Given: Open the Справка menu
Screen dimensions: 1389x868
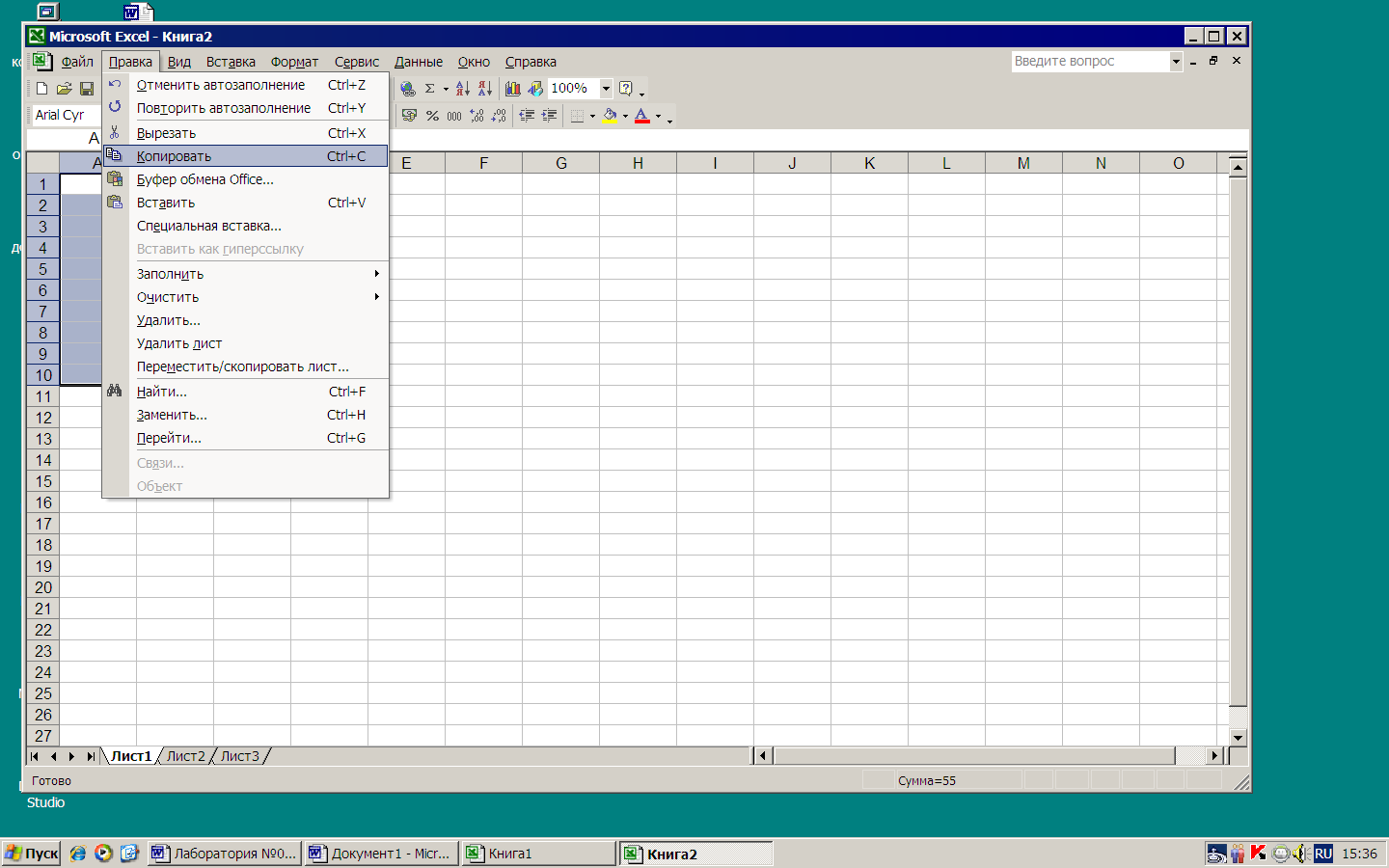Looking at the screenshot, I should tap(531, 62).
